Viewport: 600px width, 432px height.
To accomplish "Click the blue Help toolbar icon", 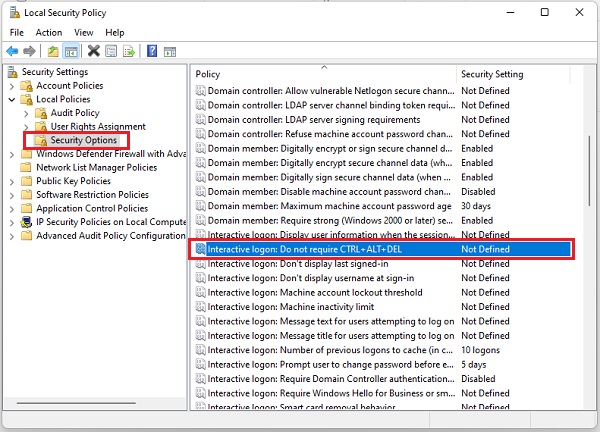I will point(151,51).
